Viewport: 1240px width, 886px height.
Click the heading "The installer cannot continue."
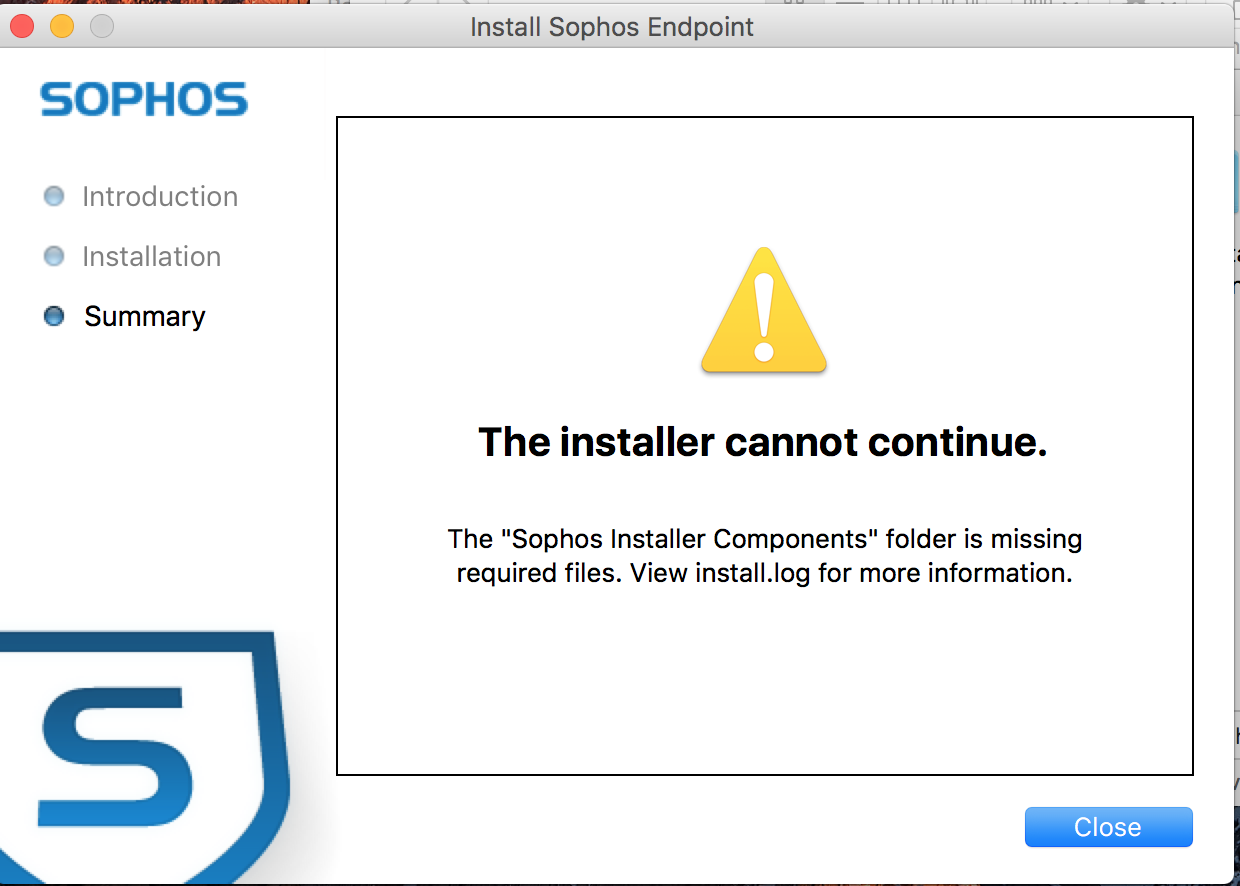763,441
